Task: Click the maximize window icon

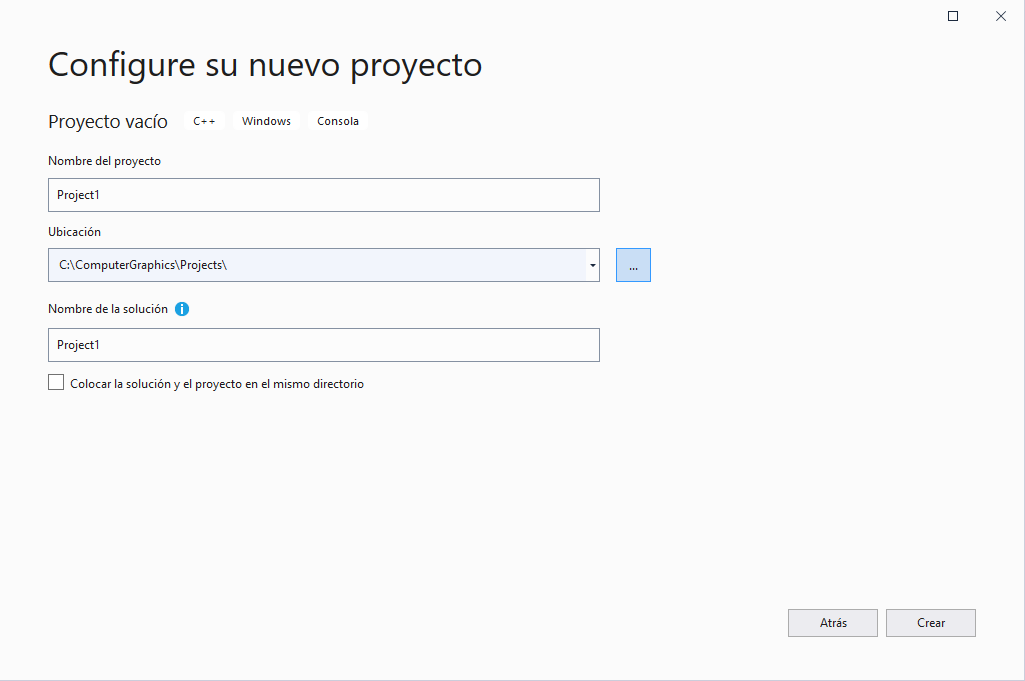Action: [x=952, y=15]
